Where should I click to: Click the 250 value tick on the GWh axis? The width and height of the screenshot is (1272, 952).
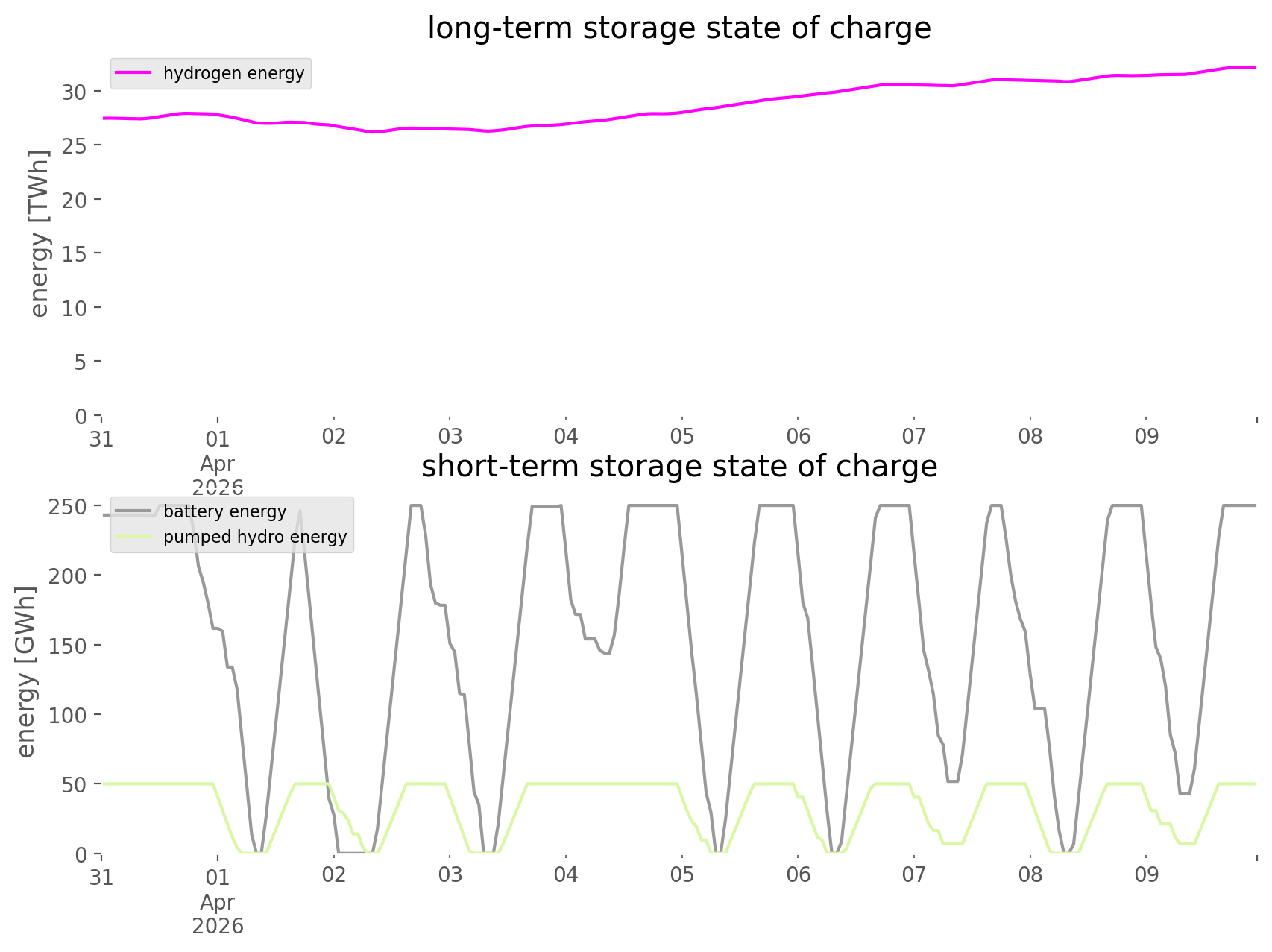click(67, 507)
